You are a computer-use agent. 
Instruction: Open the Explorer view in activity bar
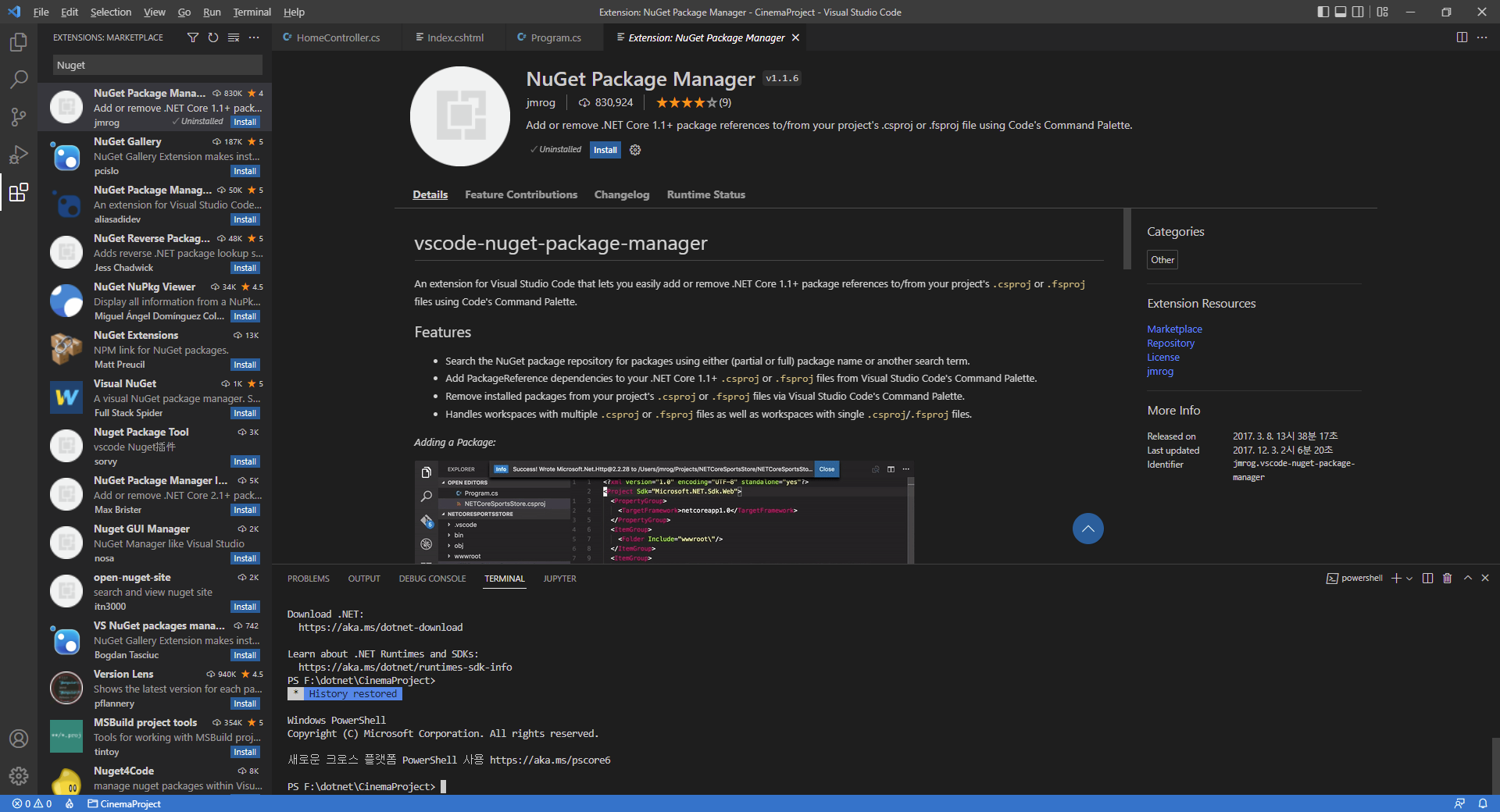(19, 41)
